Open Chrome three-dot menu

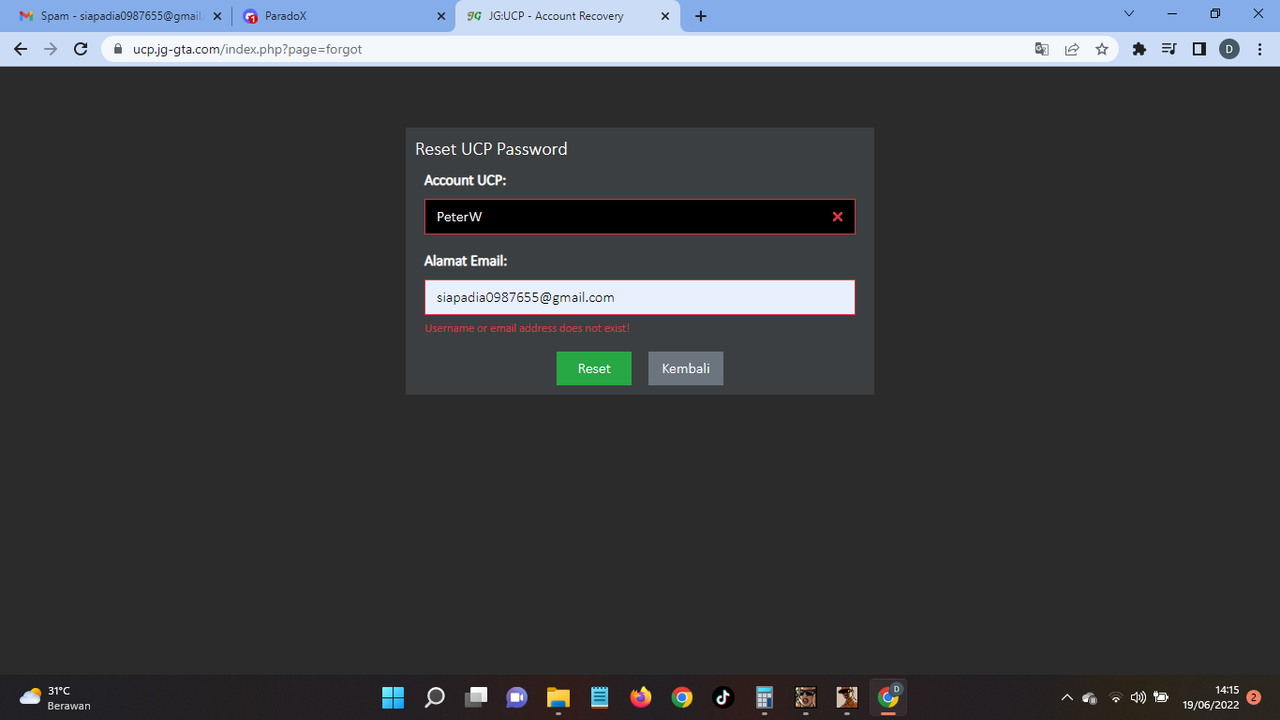click(x=1259, y=49)
